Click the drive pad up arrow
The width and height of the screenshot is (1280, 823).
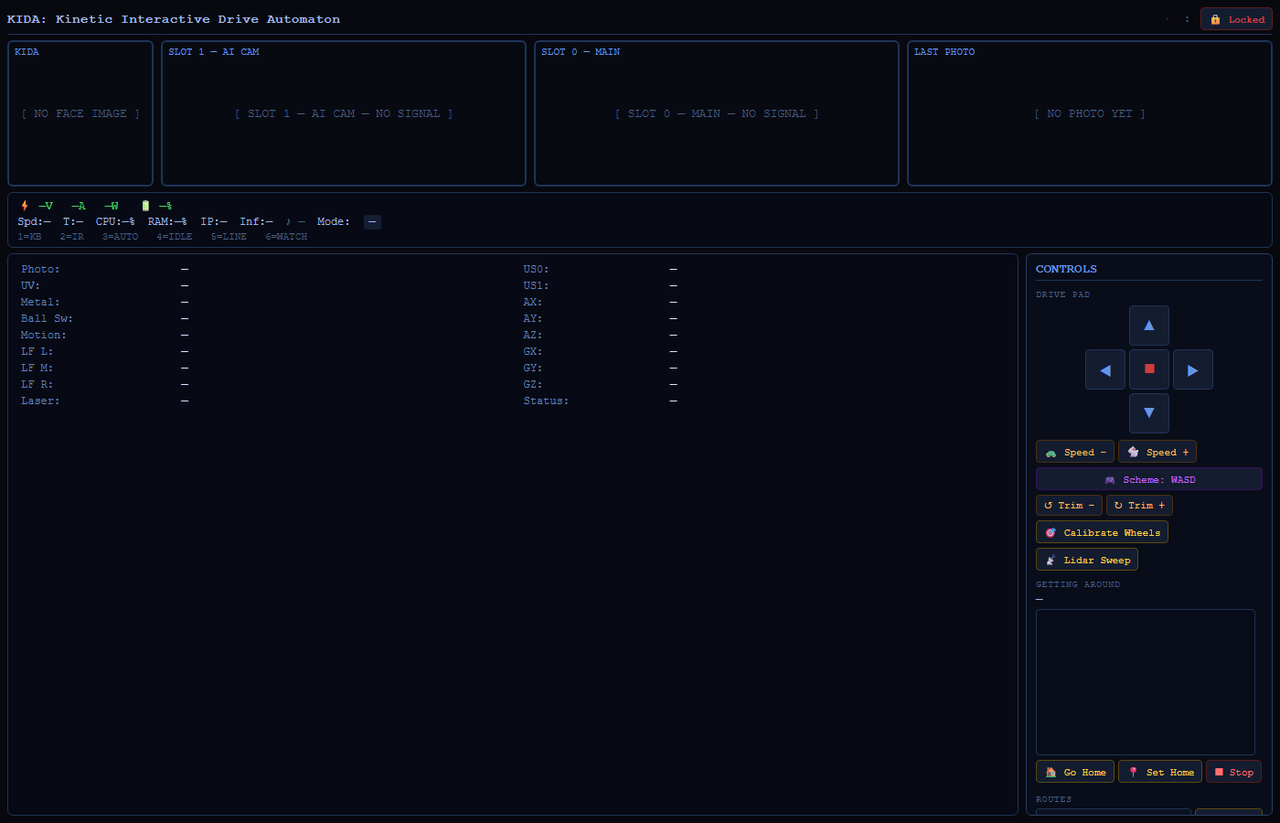[1149, 325]
